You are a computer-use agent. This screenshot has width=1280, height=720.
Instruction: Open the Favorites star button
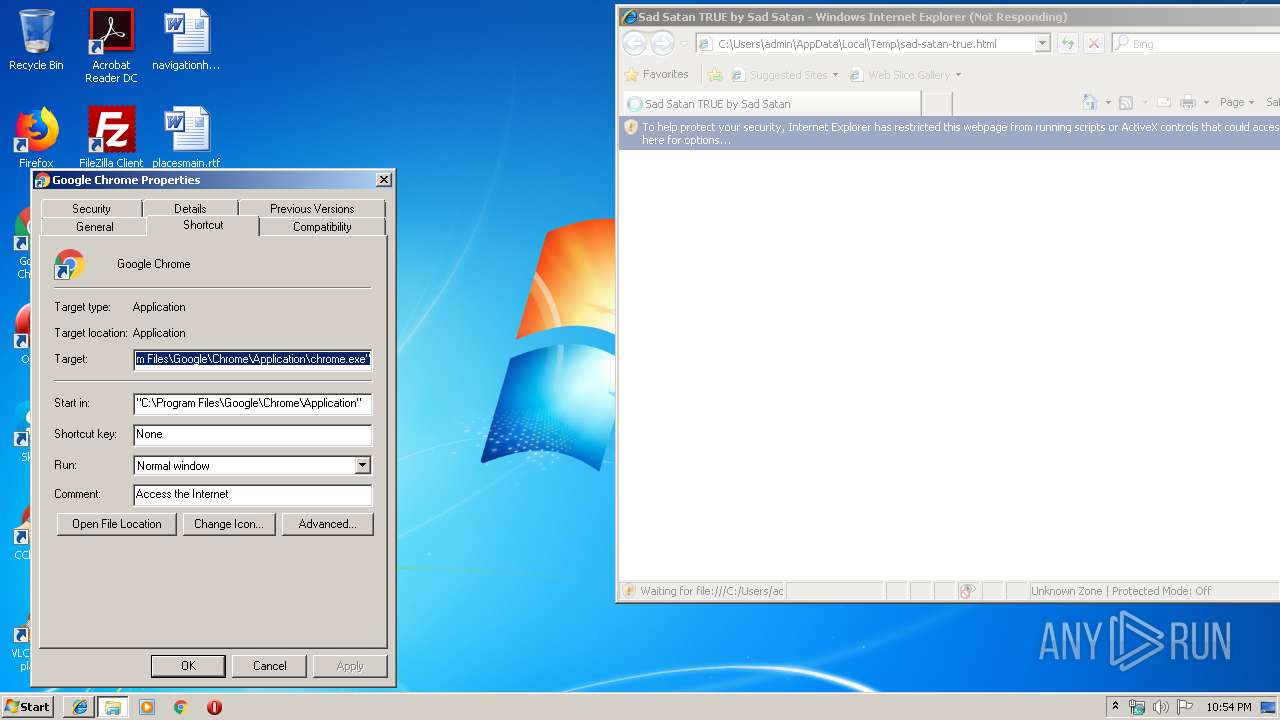657,75
